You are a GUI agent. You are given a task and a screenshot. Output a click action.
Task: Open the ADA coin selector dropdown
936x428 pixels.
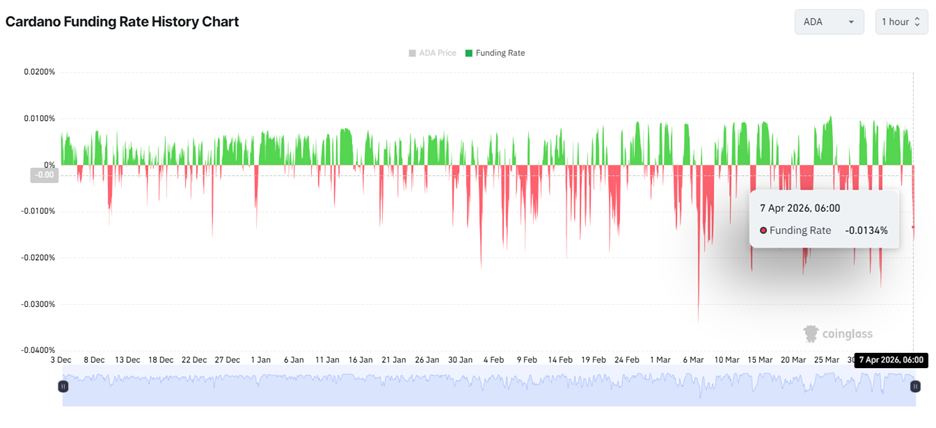click(x=828, y=21)
